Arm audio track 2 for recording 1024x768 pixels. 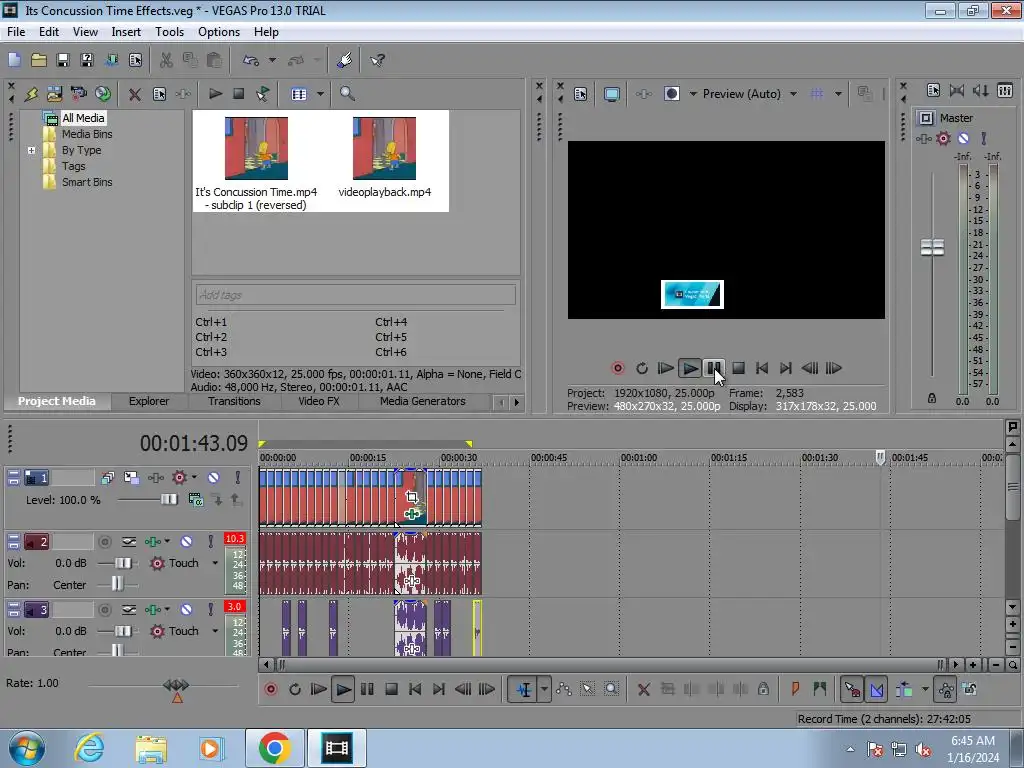tap(104, 541)
